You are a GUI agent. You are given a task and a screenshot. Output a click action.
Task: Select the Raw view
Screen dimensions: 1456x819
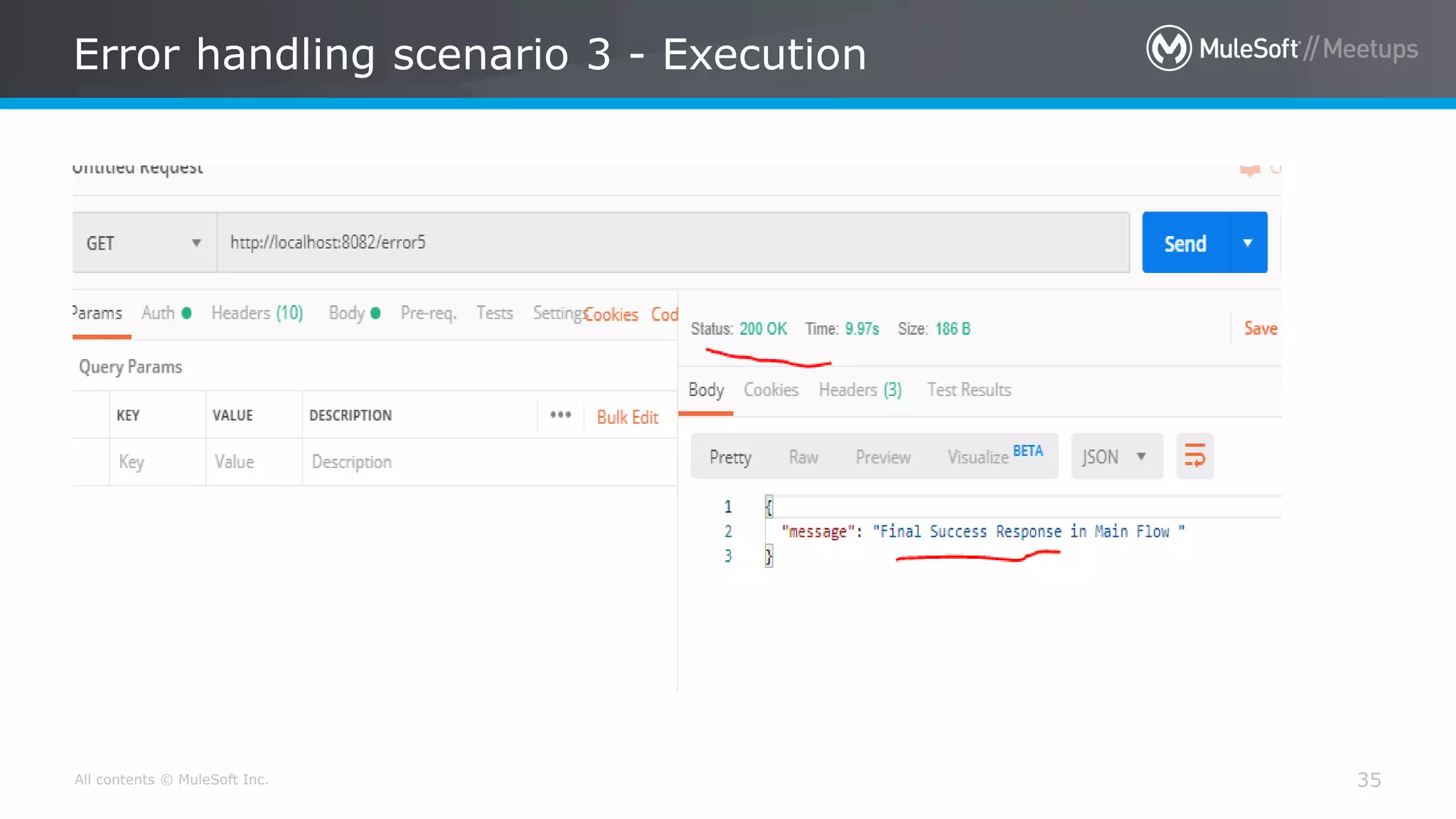coord(803,457)
